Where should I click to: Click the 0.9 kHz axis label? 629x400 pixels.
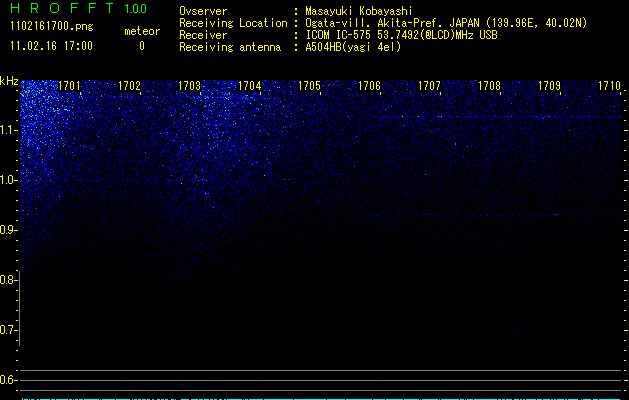[x=8, y=230]
